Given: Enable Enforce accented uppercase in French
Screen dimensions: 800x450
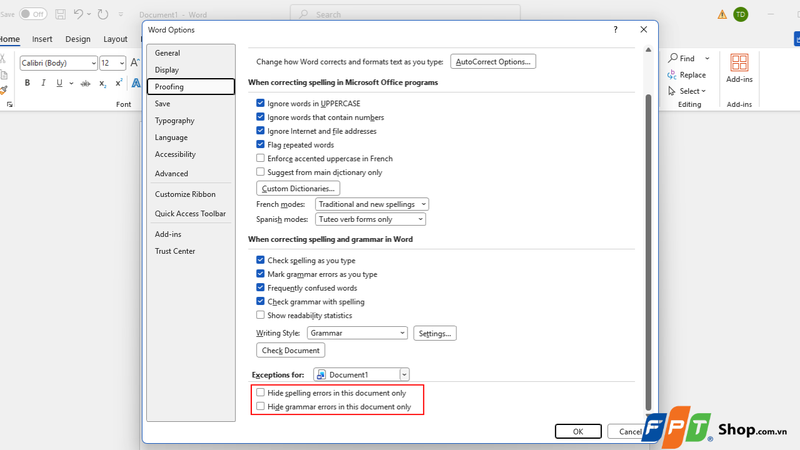Looking at the screenshot, I should (260, 158).
